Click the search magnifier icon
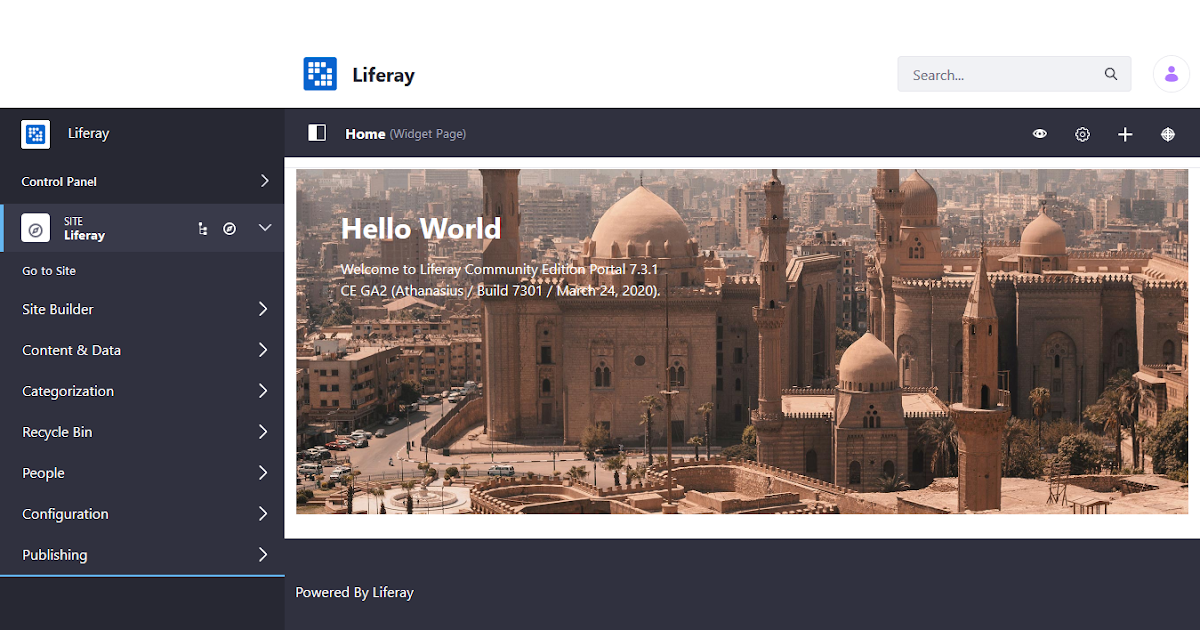The image size is (1200, 630). click(x=1110, y=73)
